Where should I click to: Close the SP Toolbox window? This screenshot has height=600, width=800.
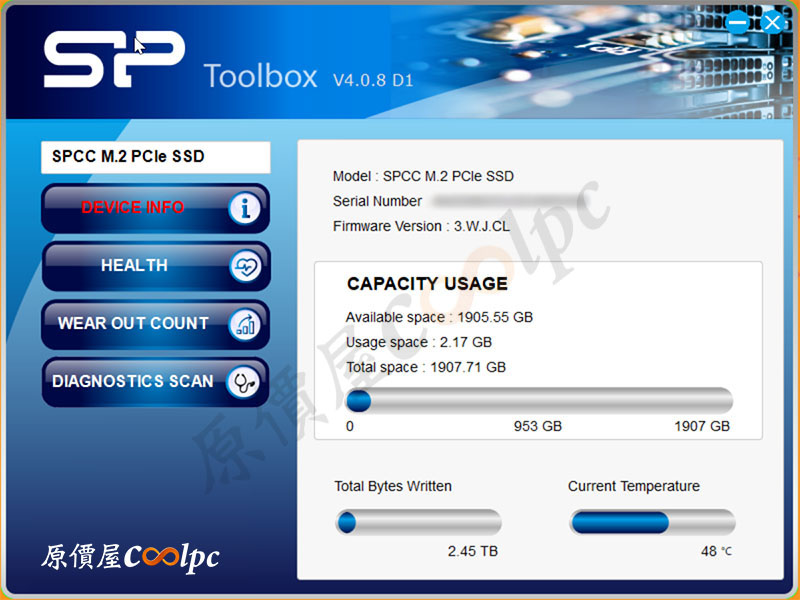[x=772, y=22]
